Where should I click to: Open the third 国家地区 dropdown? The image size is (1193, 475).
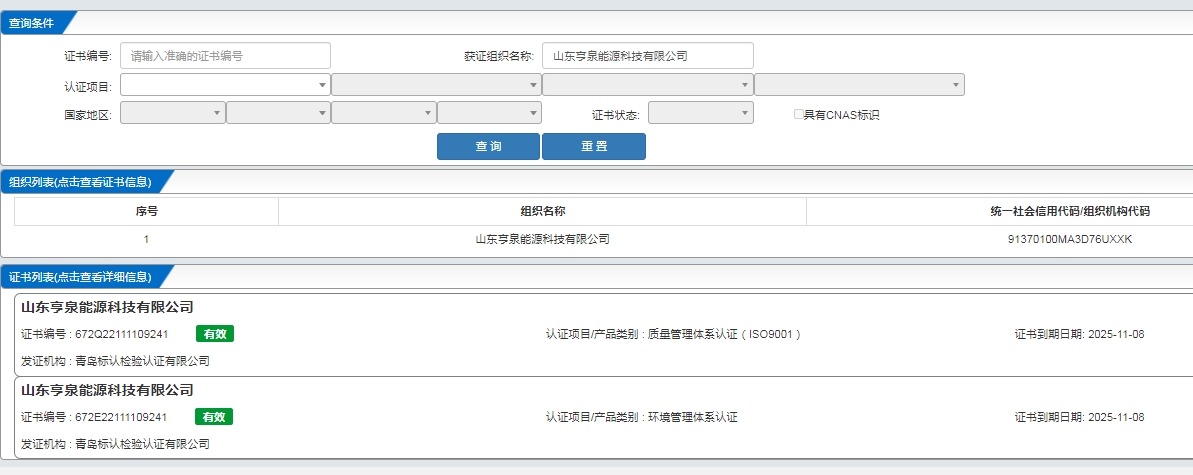384,113
